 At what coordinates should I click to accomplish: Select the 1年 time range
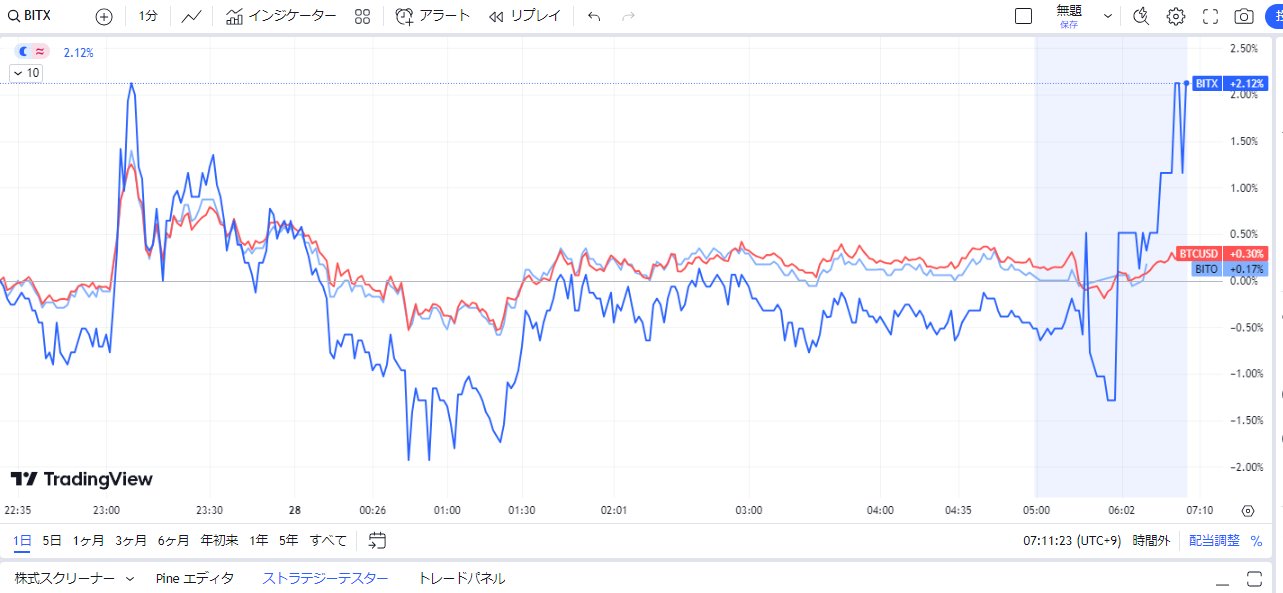pyautogui.click(x=259, y=540)
